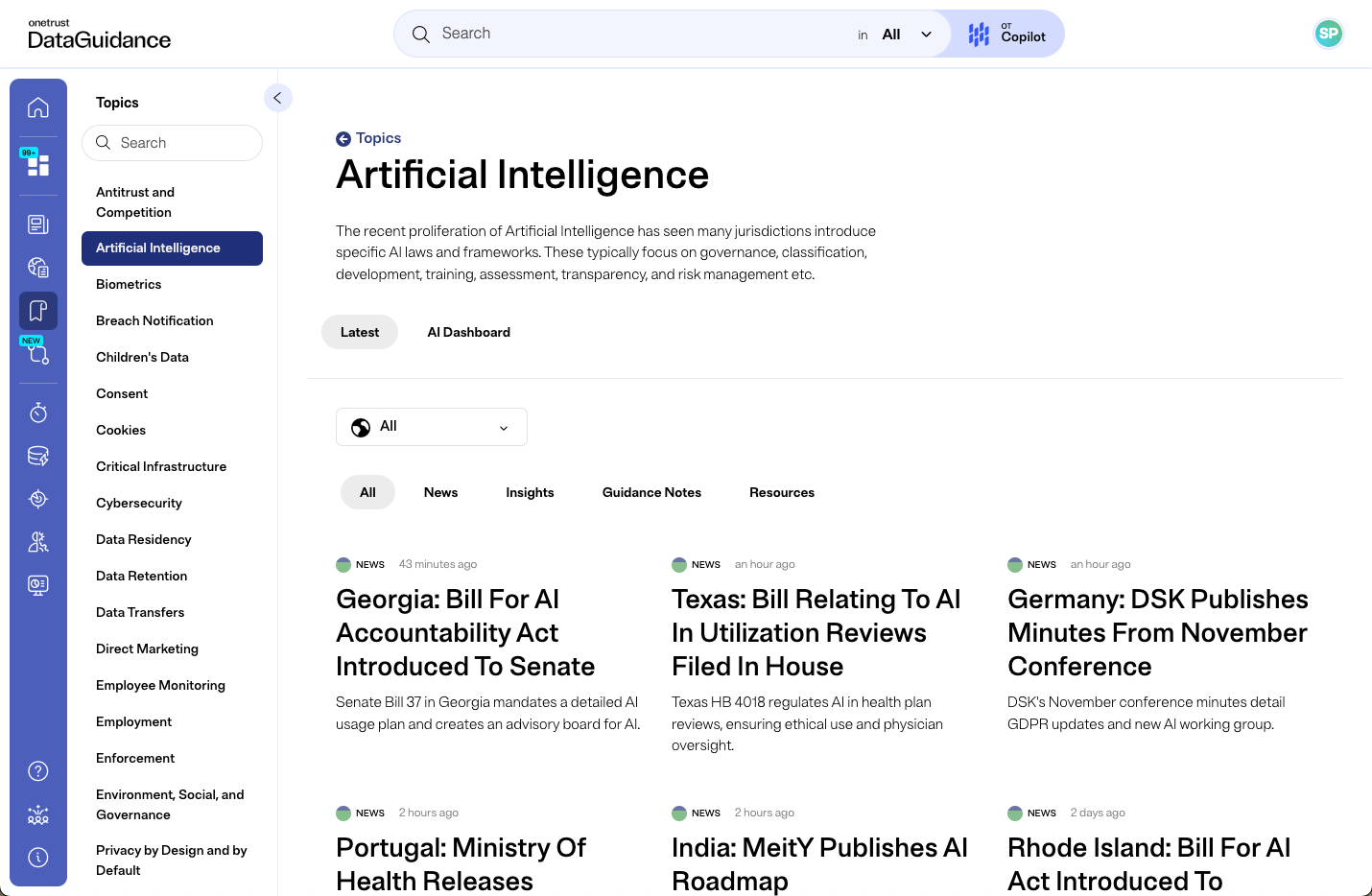Select the Guidance Notes filter tab
The height and width of the screenshot is (896, 1372).
click(651, 492)
